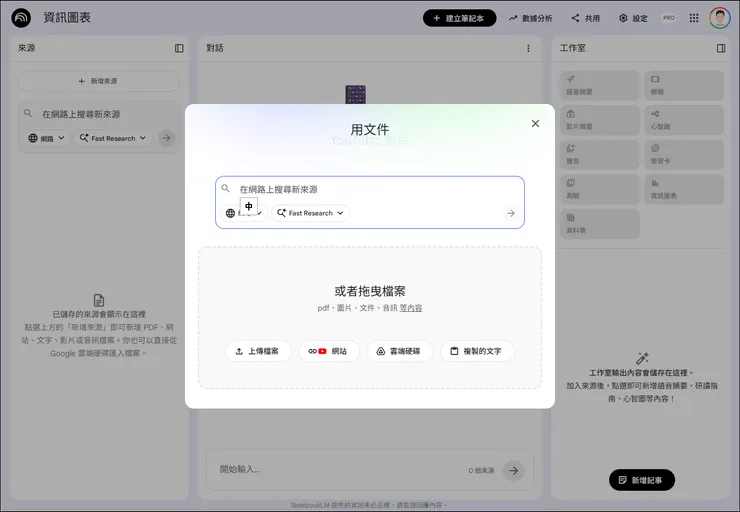The image size is (740, 512).
Task: Select the 簡報 studio tile
Action: tap(684, 85)
